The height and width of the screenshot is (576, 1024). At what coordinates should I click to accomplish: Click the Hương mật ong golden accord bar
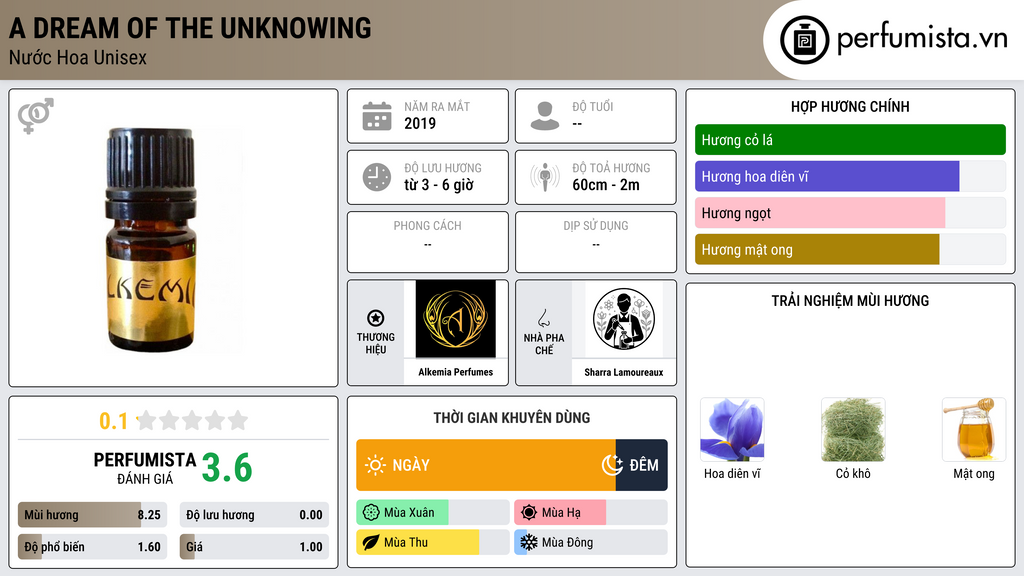tap(850, 249)
